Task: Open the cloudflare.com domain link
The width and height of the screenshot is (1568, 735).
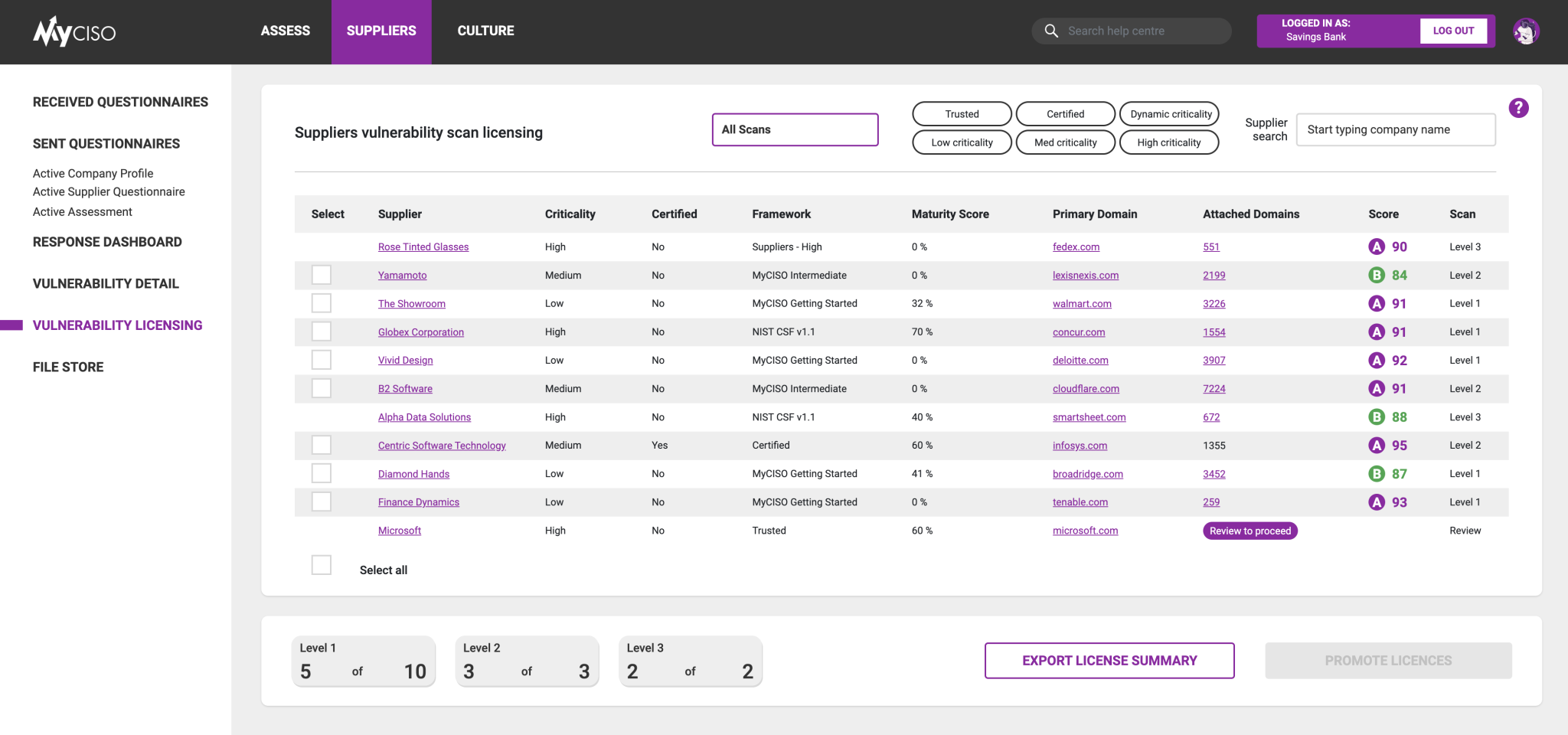Action: click(x=1086, y=389)
